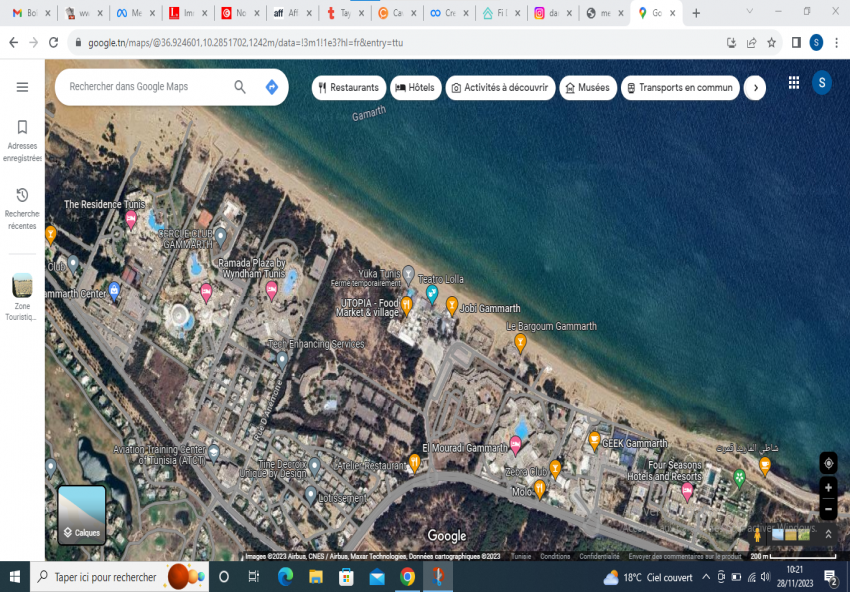
Task: Center map on my location
Action: tap(828, 463)
